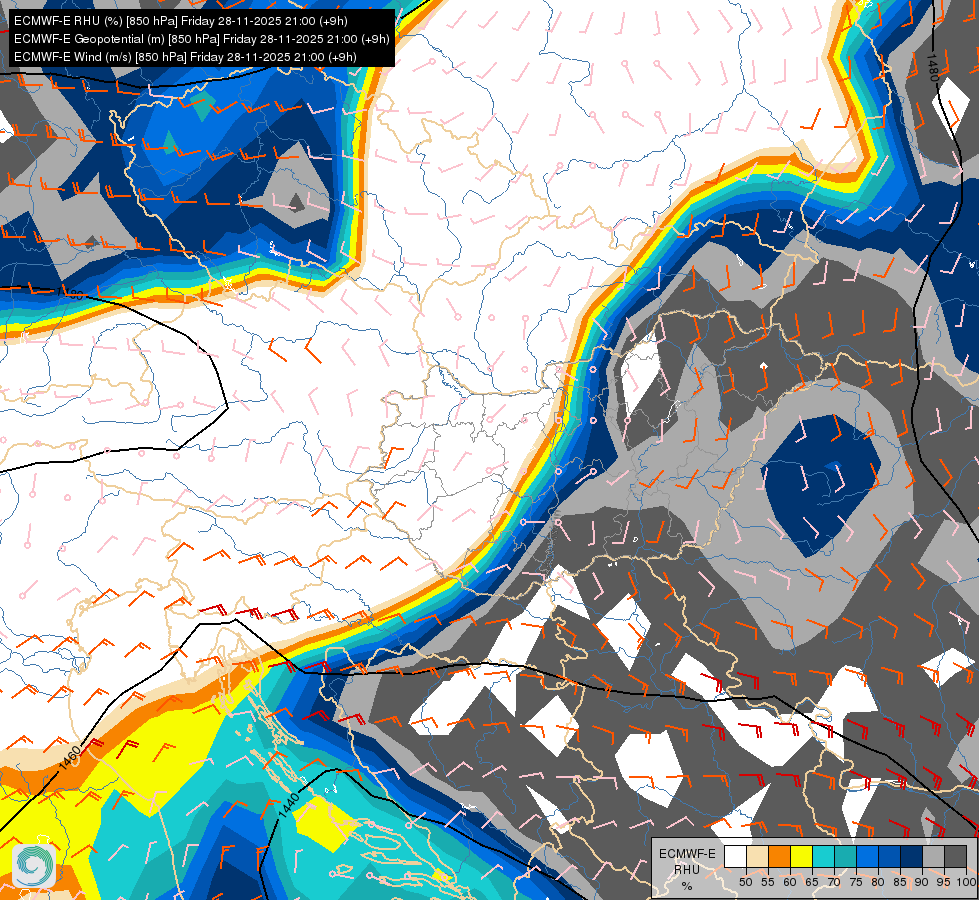Screen dimensions: 979x900
Task: Click the legend value '100'
Action: pyautogui.click(x=967, y=883)
